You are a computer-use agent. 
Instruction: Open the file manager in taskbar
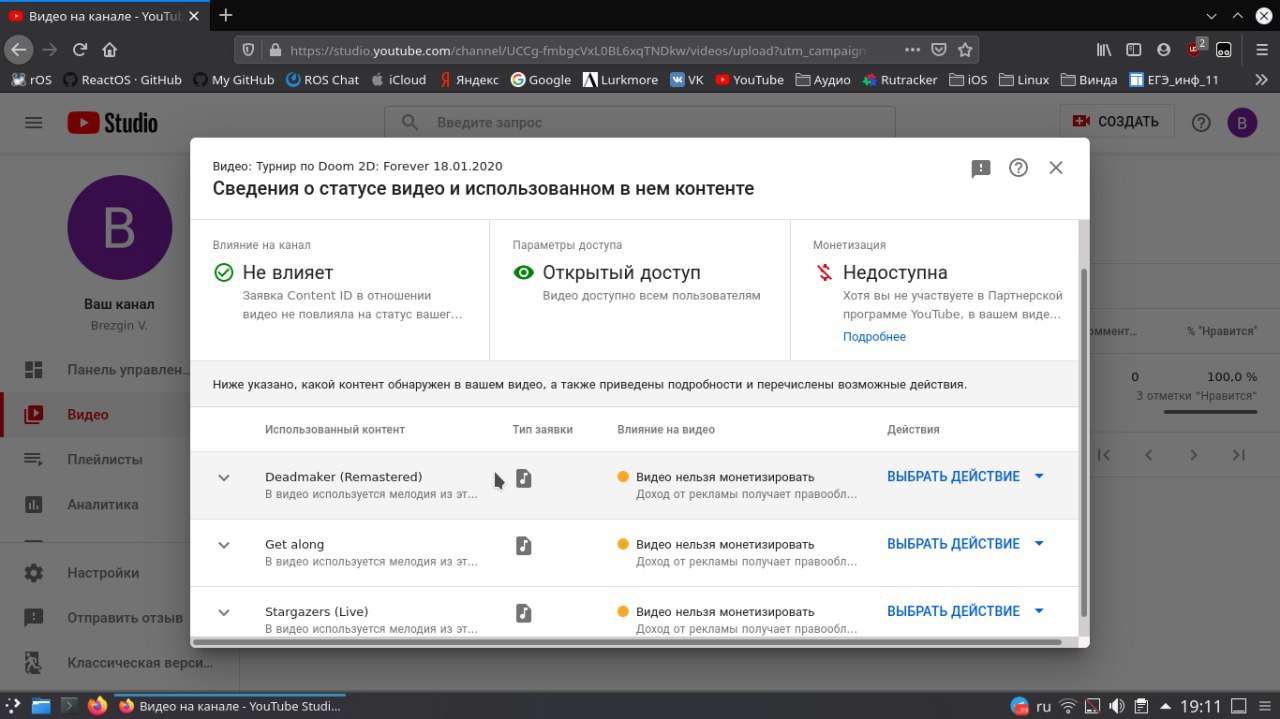click(x=41, y=706)
